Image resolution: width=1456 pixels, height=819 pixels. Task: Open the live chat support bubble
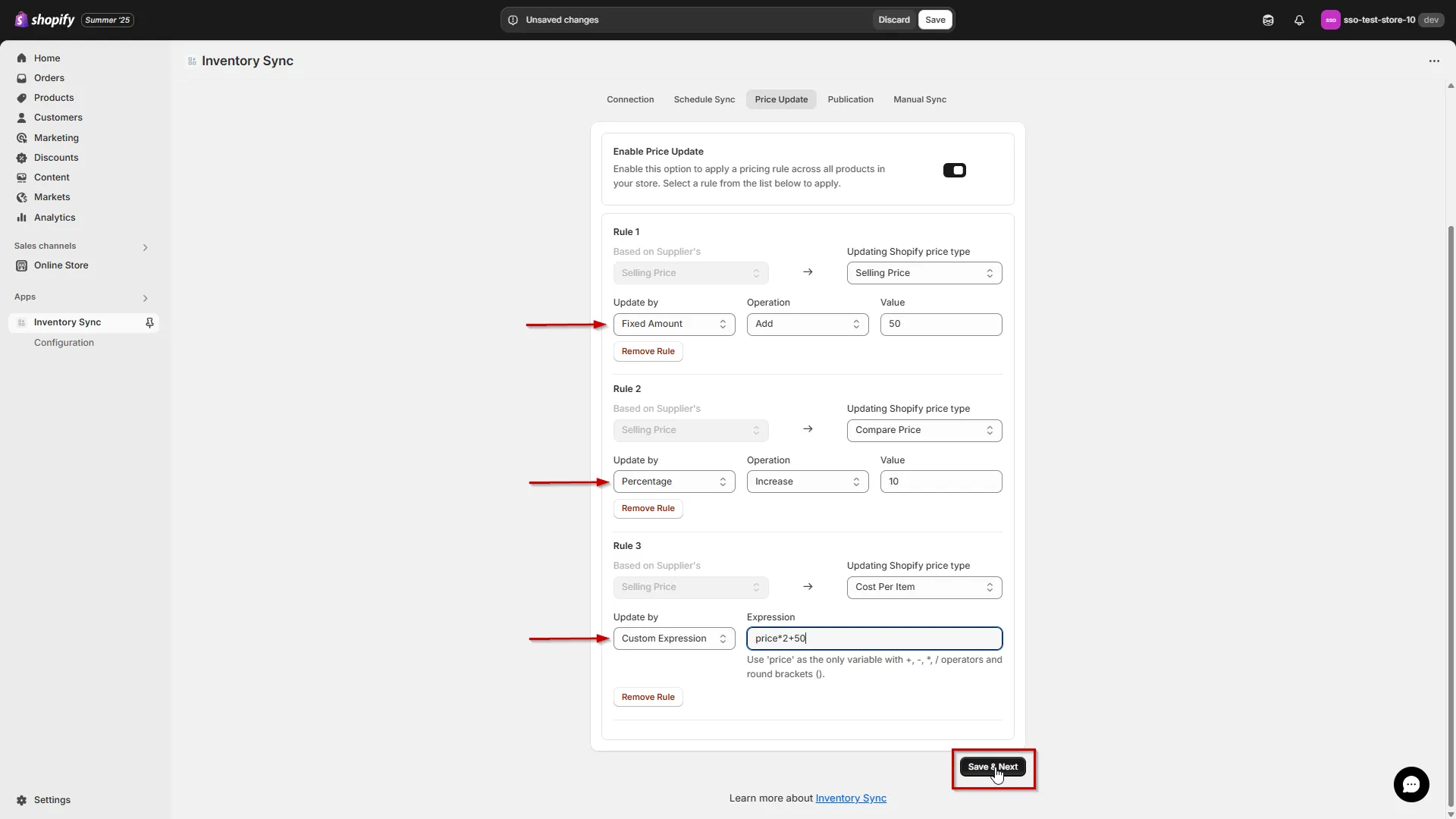(x=1411, y=784)
